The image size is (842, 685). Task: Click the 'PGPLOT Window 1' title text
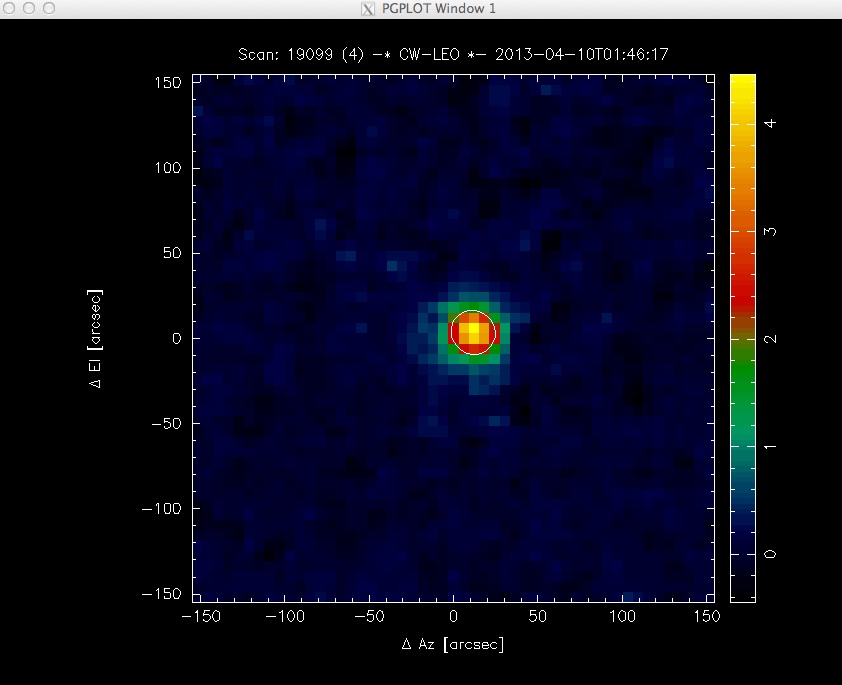(x=439, y=9)
